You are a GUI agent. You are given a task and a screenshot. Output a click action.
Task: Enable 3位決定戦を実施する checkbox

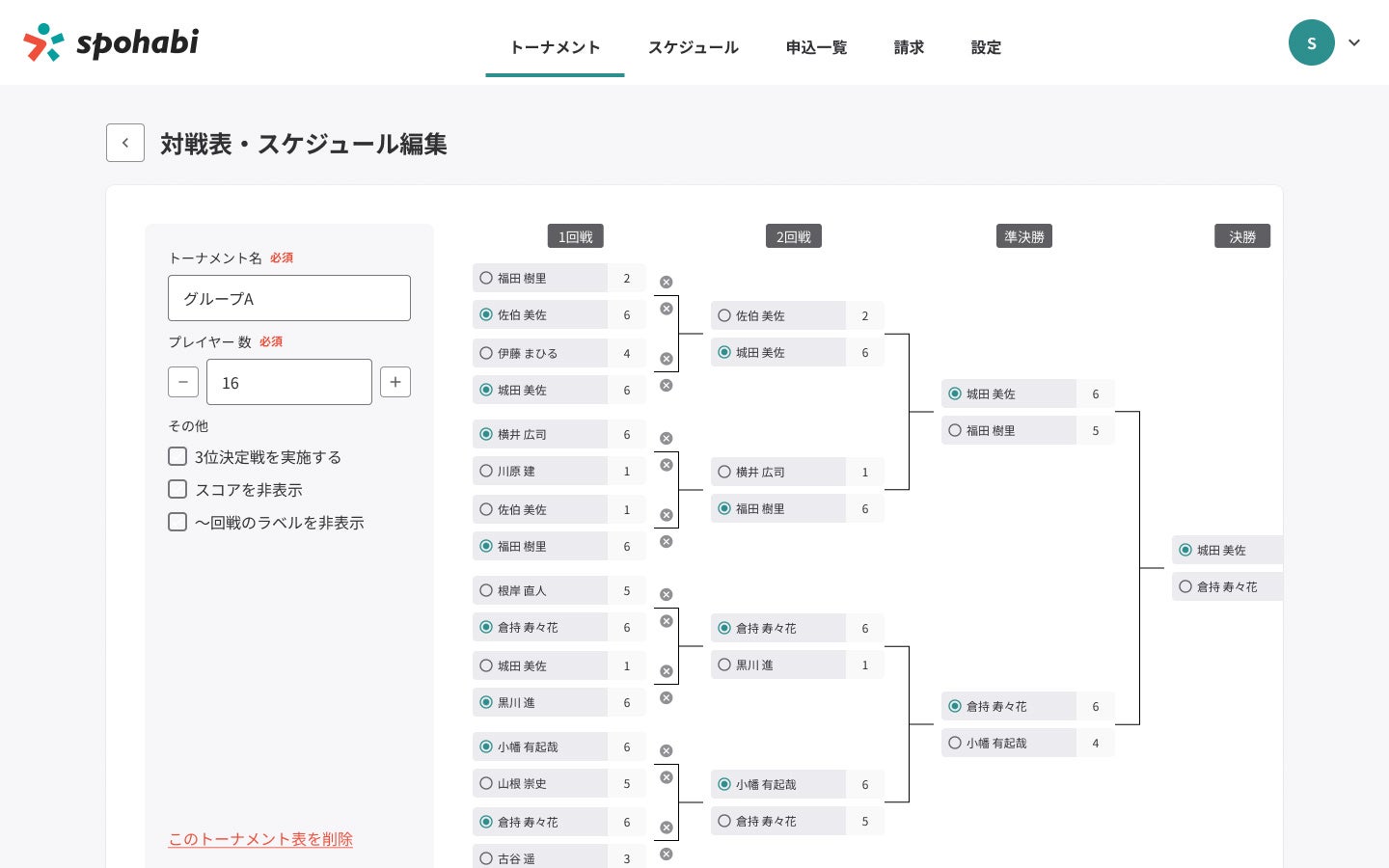click(x=177, y=456)
